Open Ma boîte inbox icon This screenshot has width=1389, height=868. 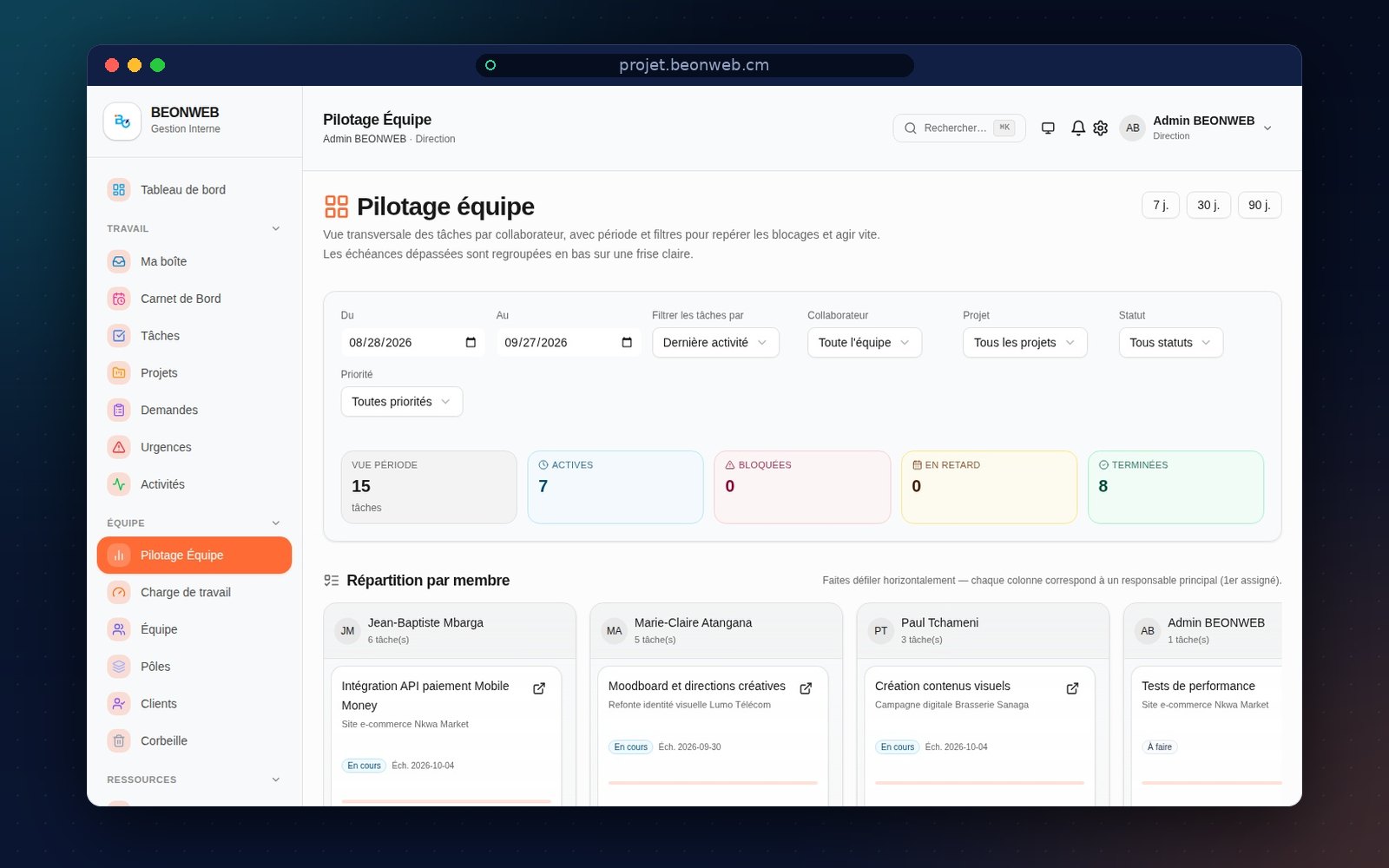pos(119,261)
